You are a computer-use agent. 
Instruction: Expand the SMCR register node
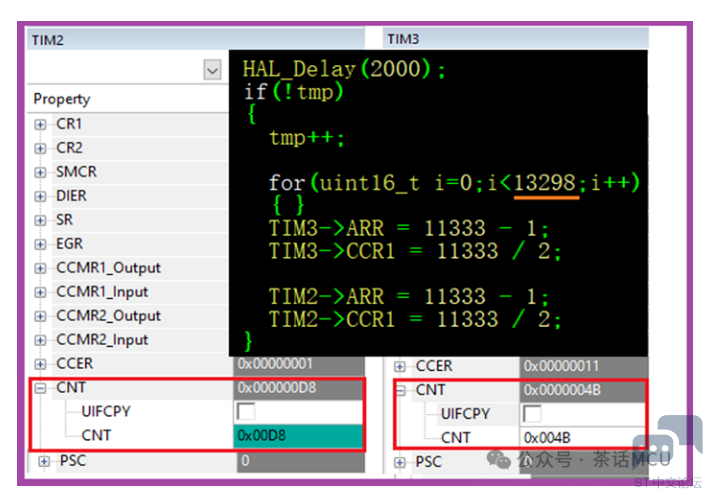click(x=41, y=172)
